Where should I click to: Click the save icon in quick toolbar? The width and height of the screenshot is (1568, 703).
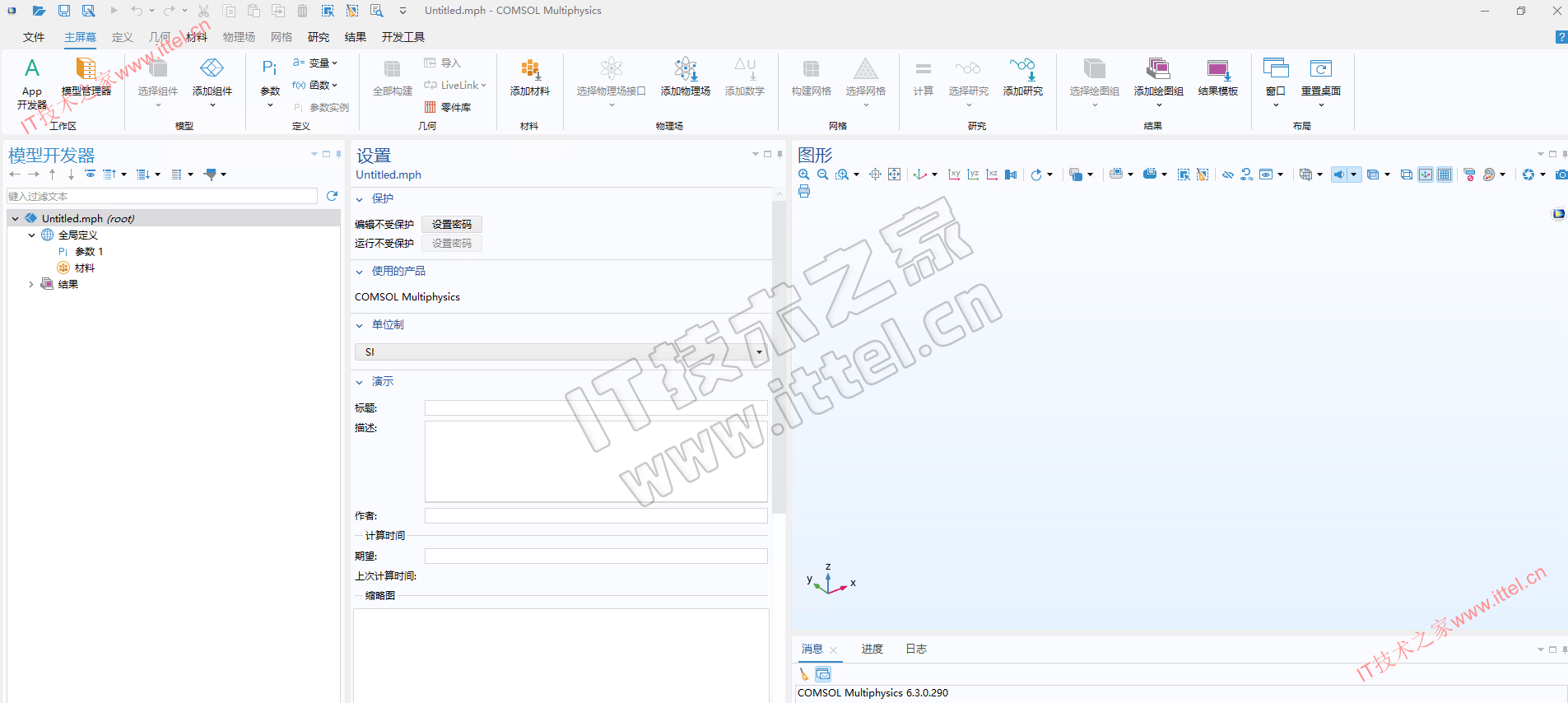(x=64, y=11)
